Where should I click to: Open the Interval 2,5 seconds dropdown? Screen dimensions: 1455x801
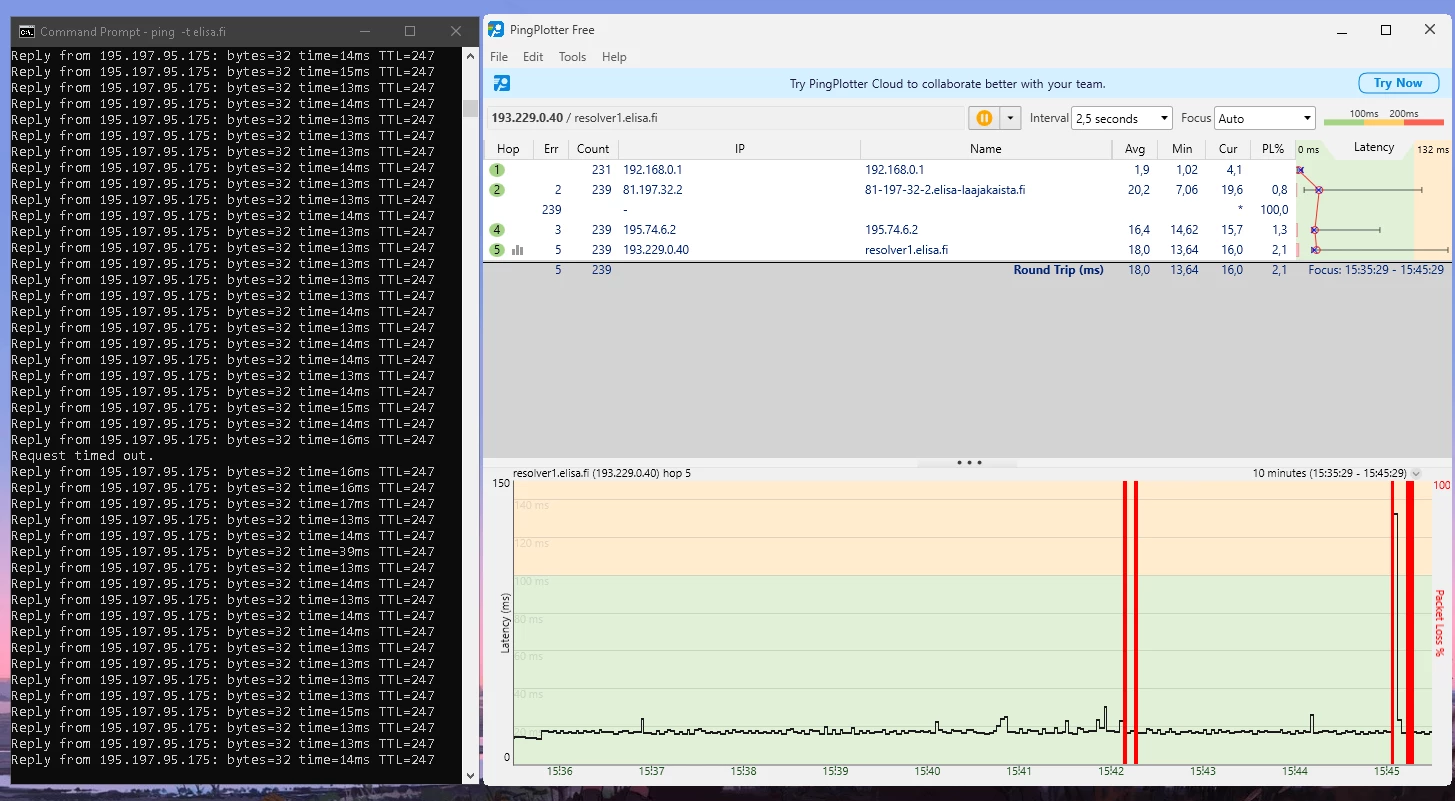click(1121, 118)
